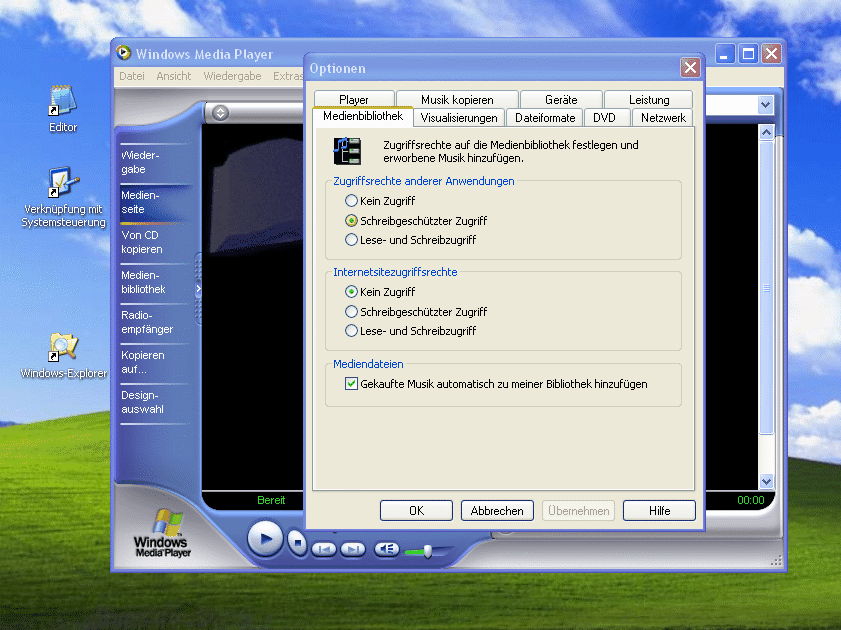Viewport: 841px width, 630px height.
Task: Click the stop button in Media Player
Action: [x=297, y=542]
